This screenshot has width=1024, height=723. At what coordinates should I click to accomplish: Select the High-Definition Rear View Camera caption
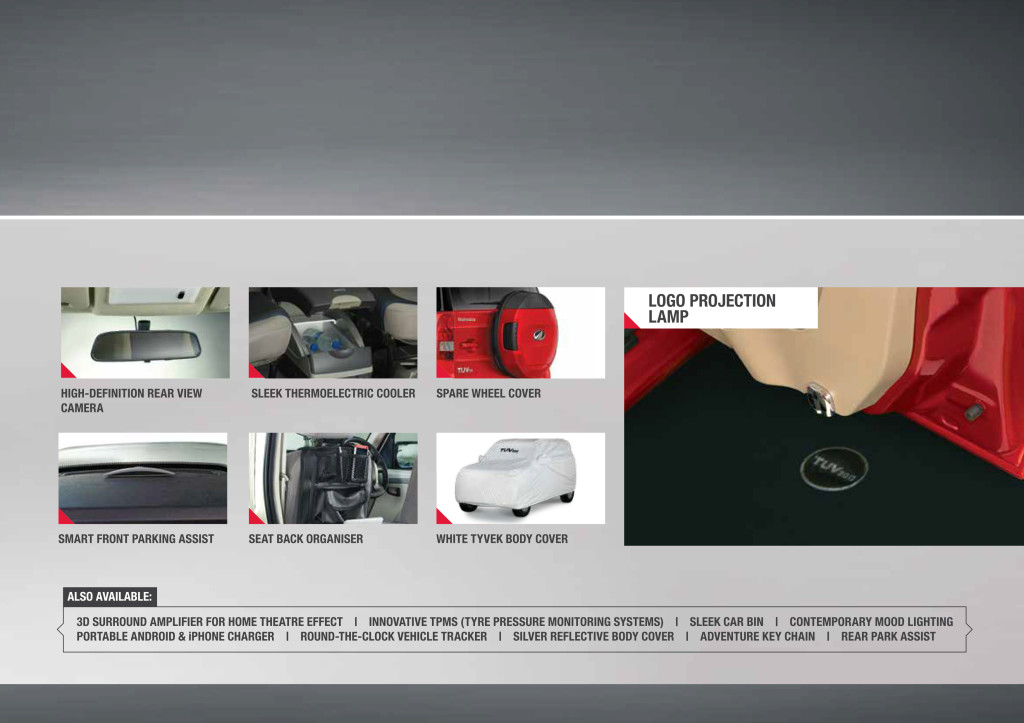pos(131,400)
